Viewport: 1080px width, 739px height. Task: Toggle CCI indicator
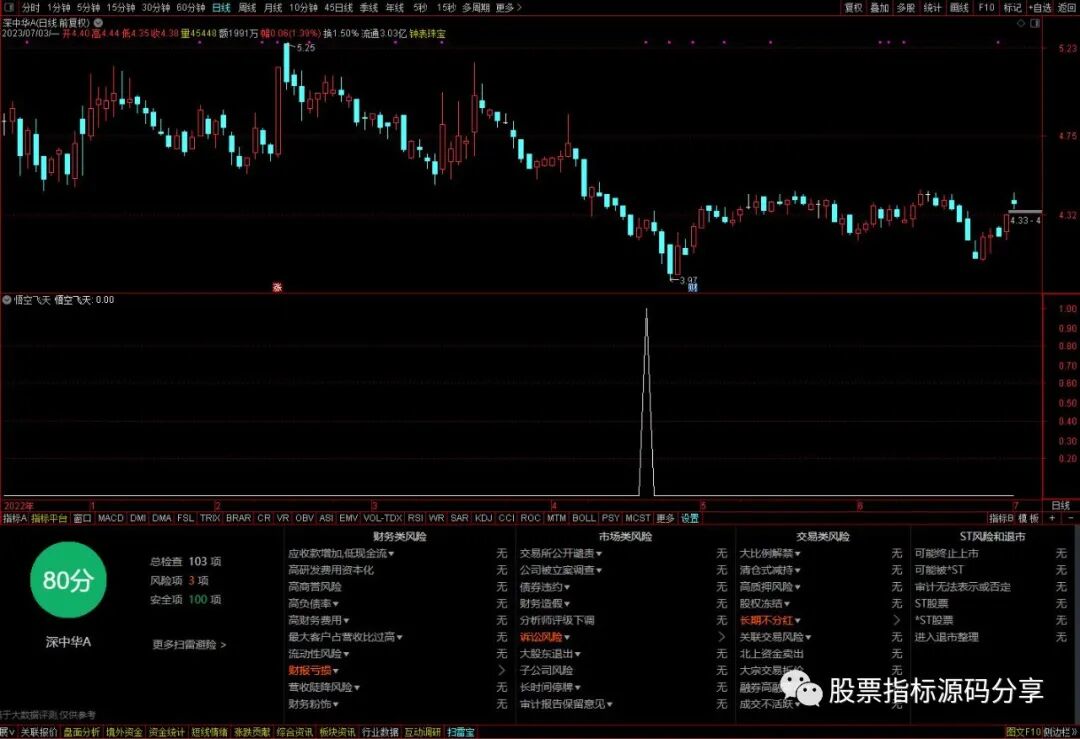(506, 518)
